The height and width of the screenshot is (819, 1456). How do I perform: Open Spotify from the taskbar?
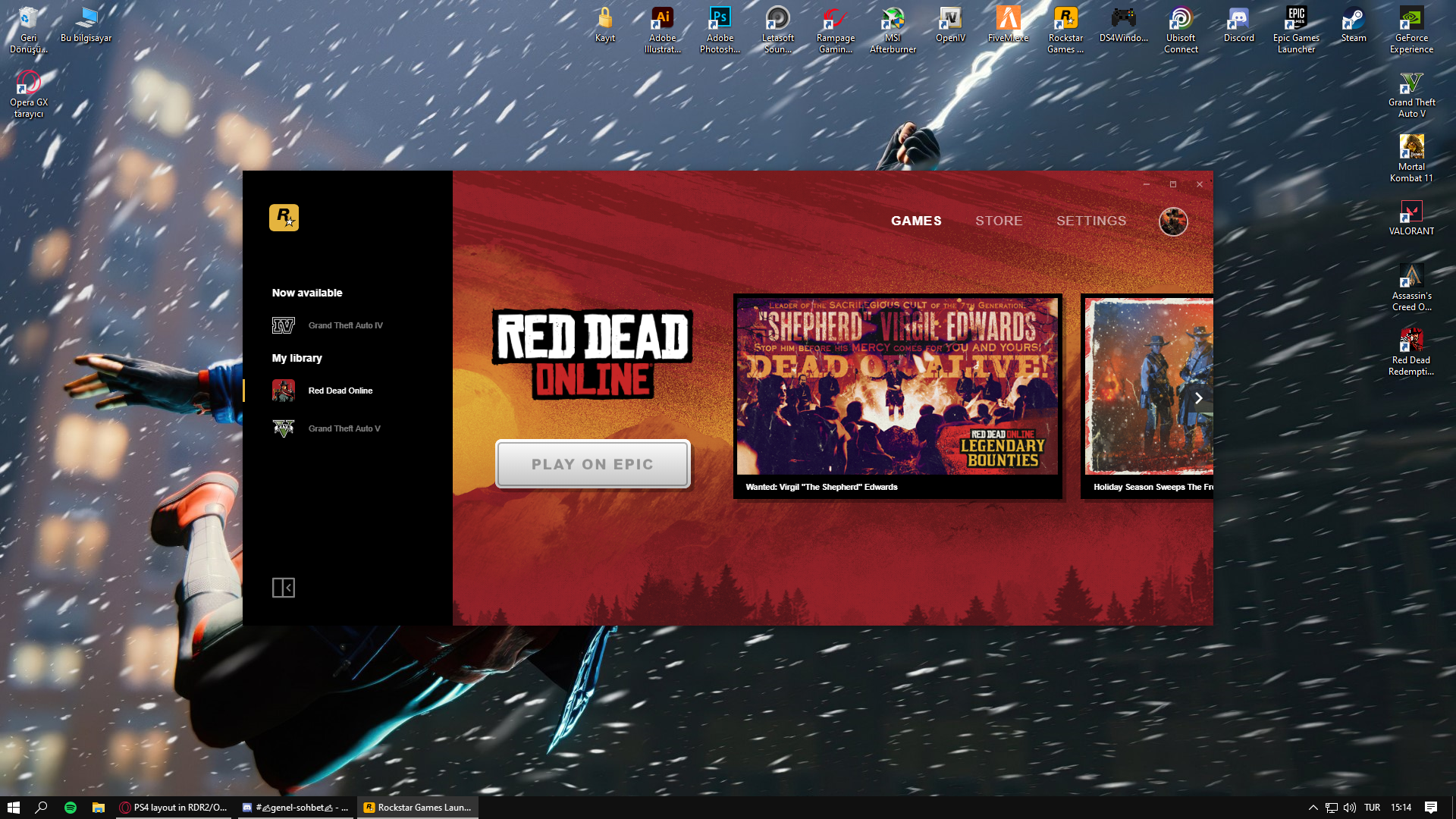point(71,808)
